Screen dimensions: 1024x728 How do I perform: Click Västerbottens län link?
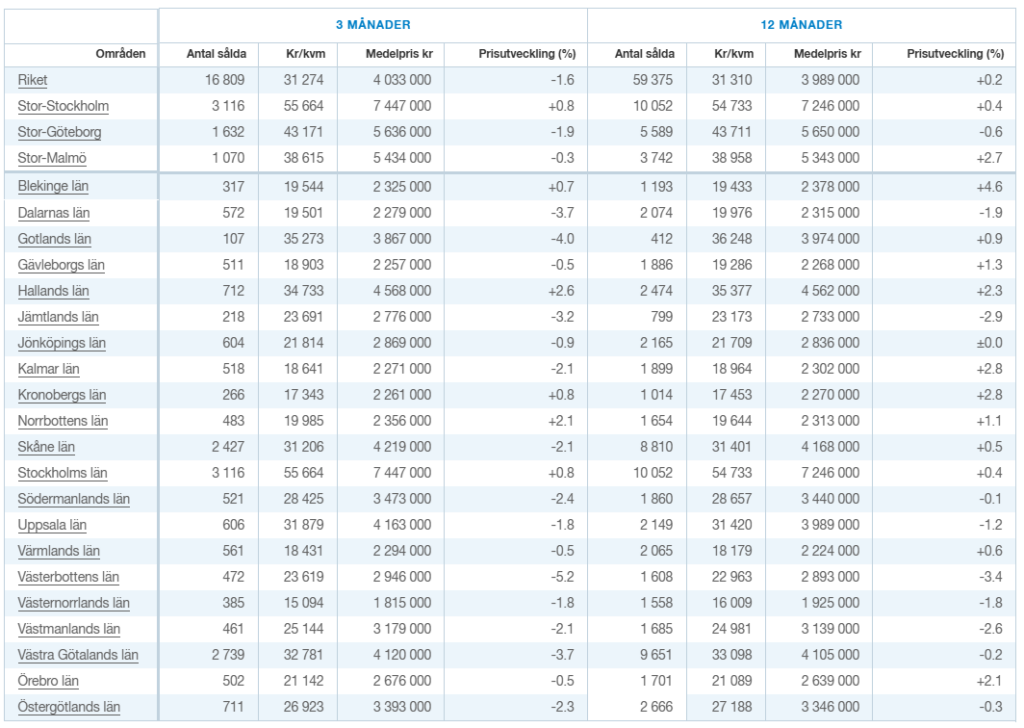tap(68, 577)
